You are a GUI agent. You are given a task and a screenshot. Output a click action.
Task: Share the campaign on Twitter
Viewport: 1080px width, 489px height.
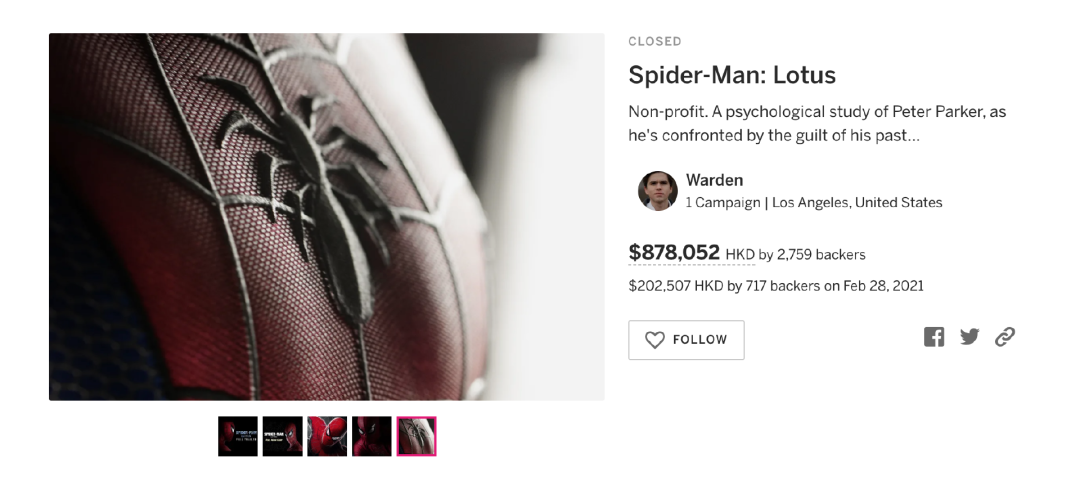970,337
